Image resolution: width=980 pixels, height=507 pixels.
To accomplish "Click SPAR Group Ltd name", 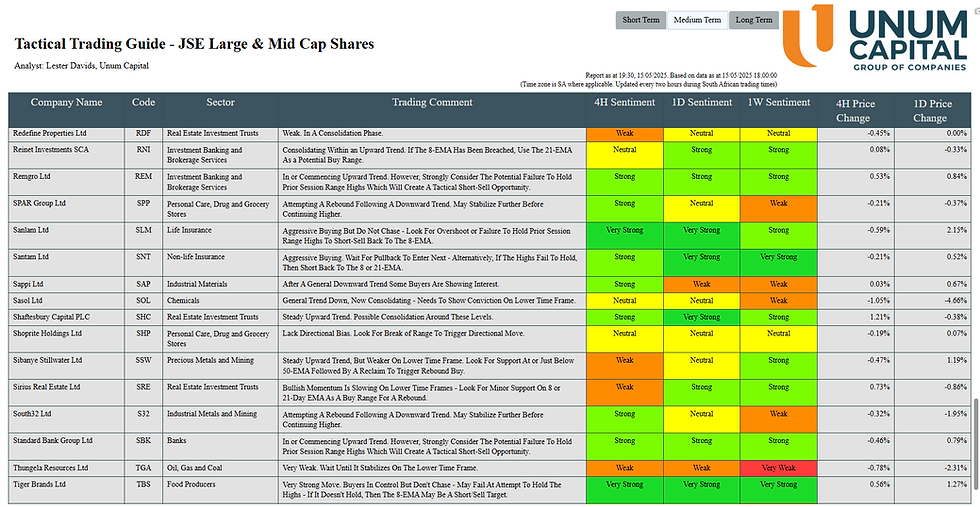I will coord(39,204).
